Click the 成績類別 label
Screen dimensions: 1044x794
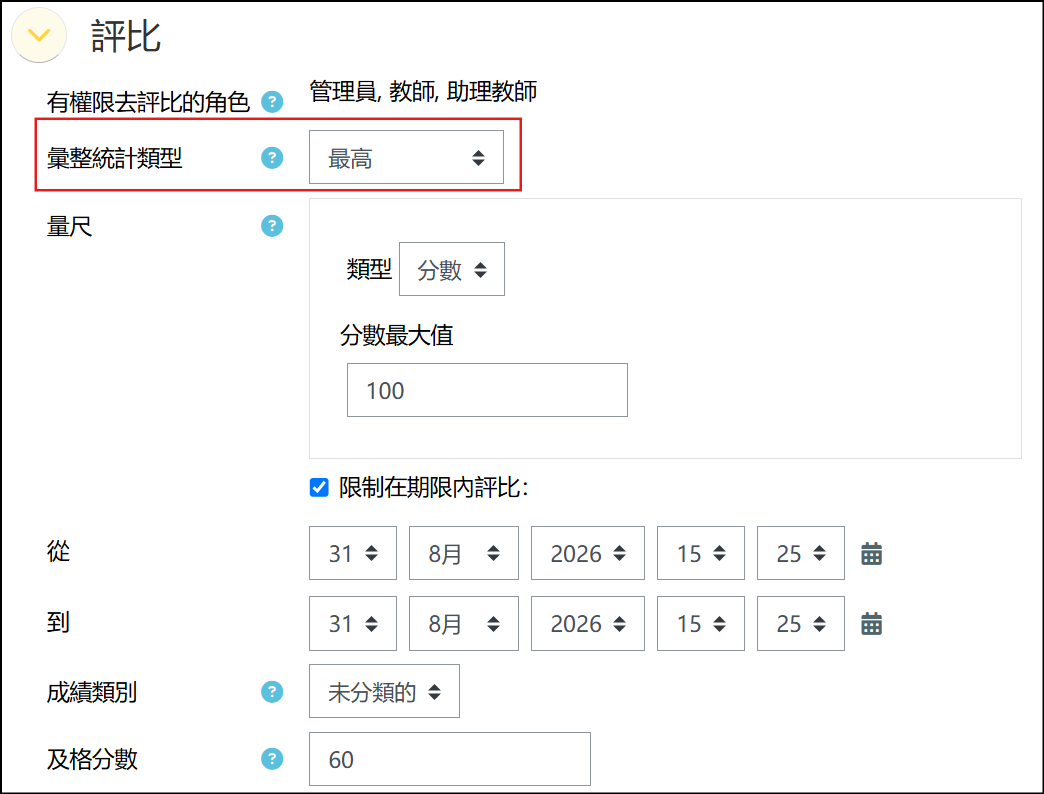pos(92,692)
